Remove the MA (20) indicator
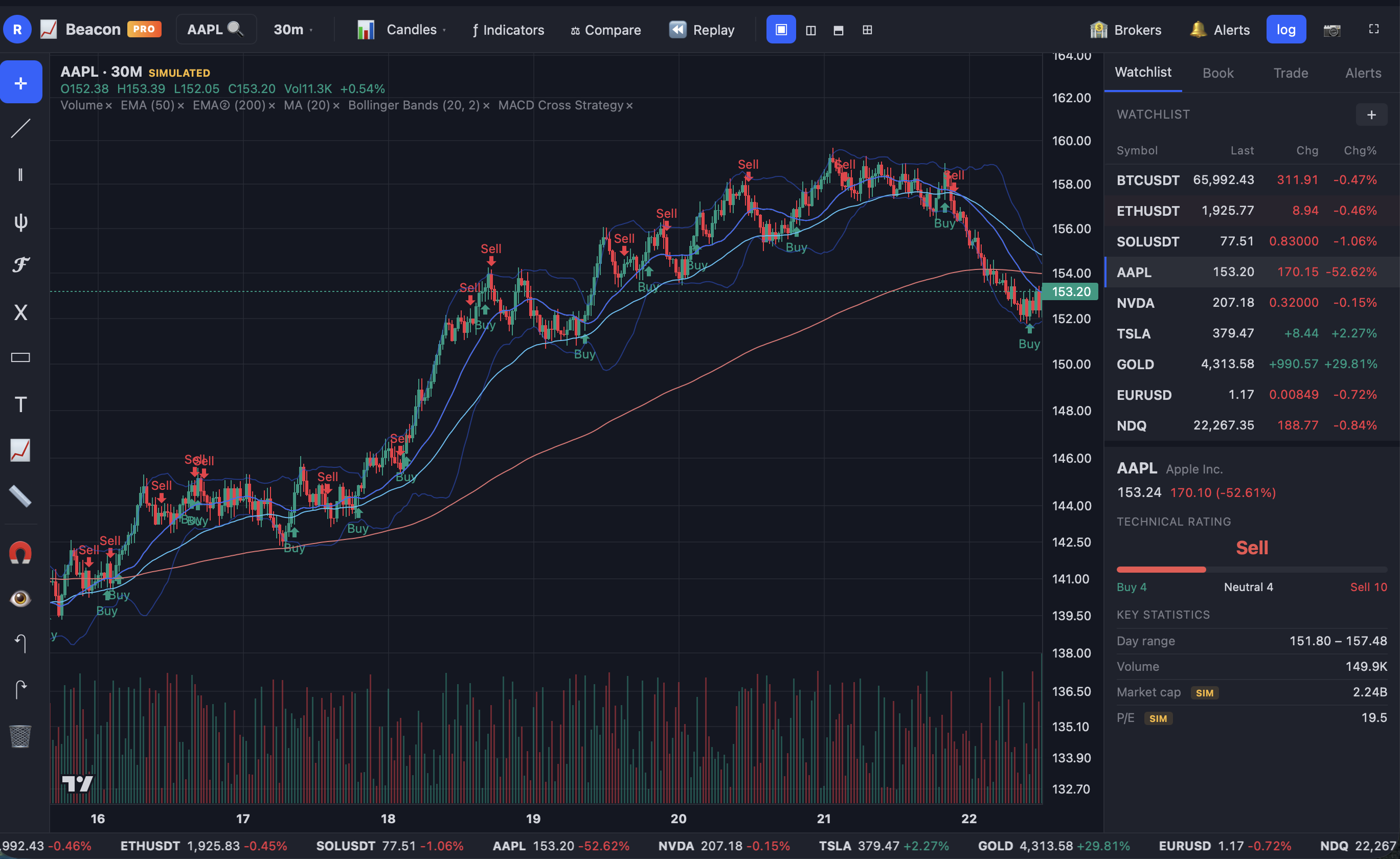 pos(336,106)
